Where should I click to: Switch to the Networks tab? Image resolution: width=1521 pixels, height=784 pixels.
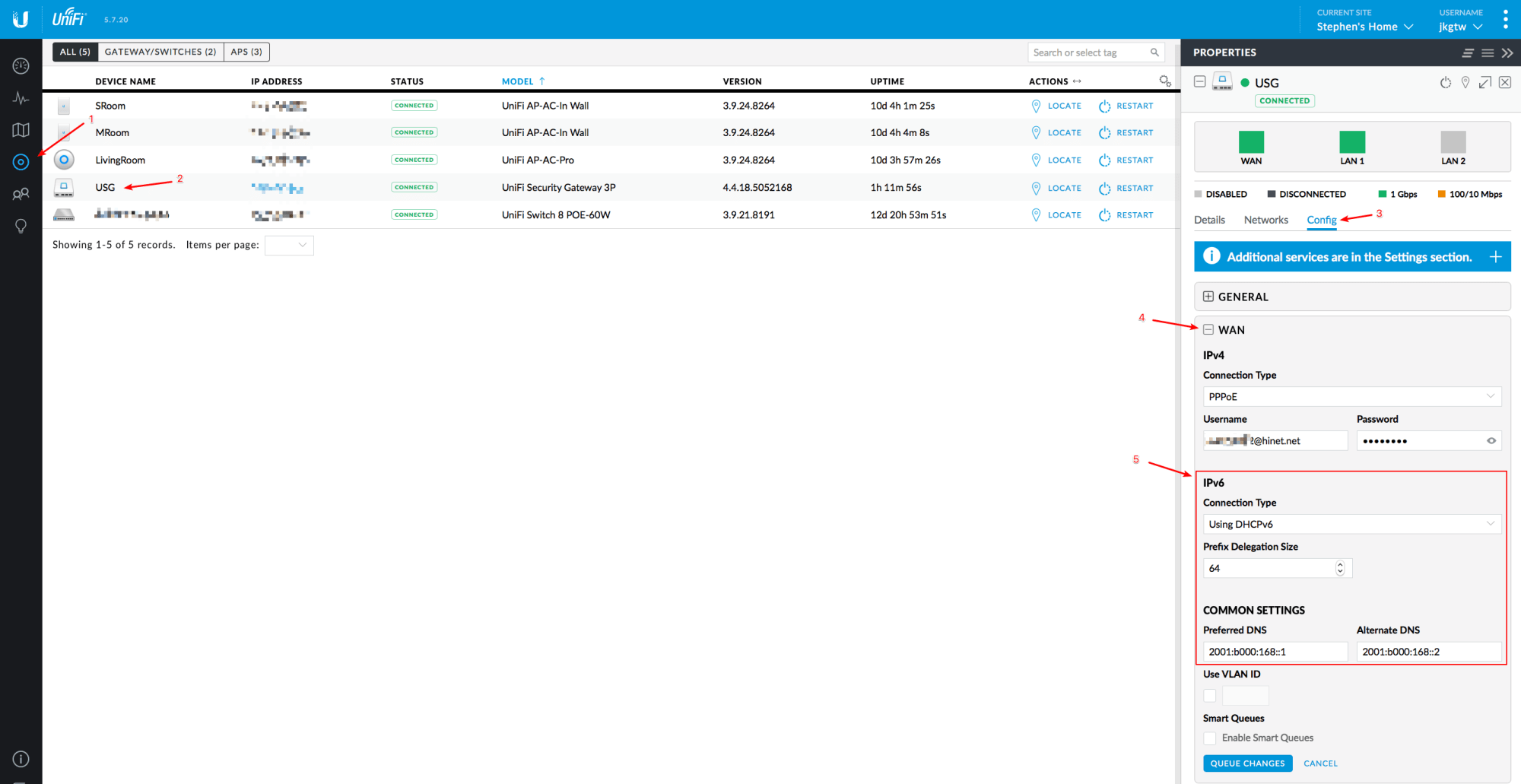pyautogui.click(x=1265, y=220)
